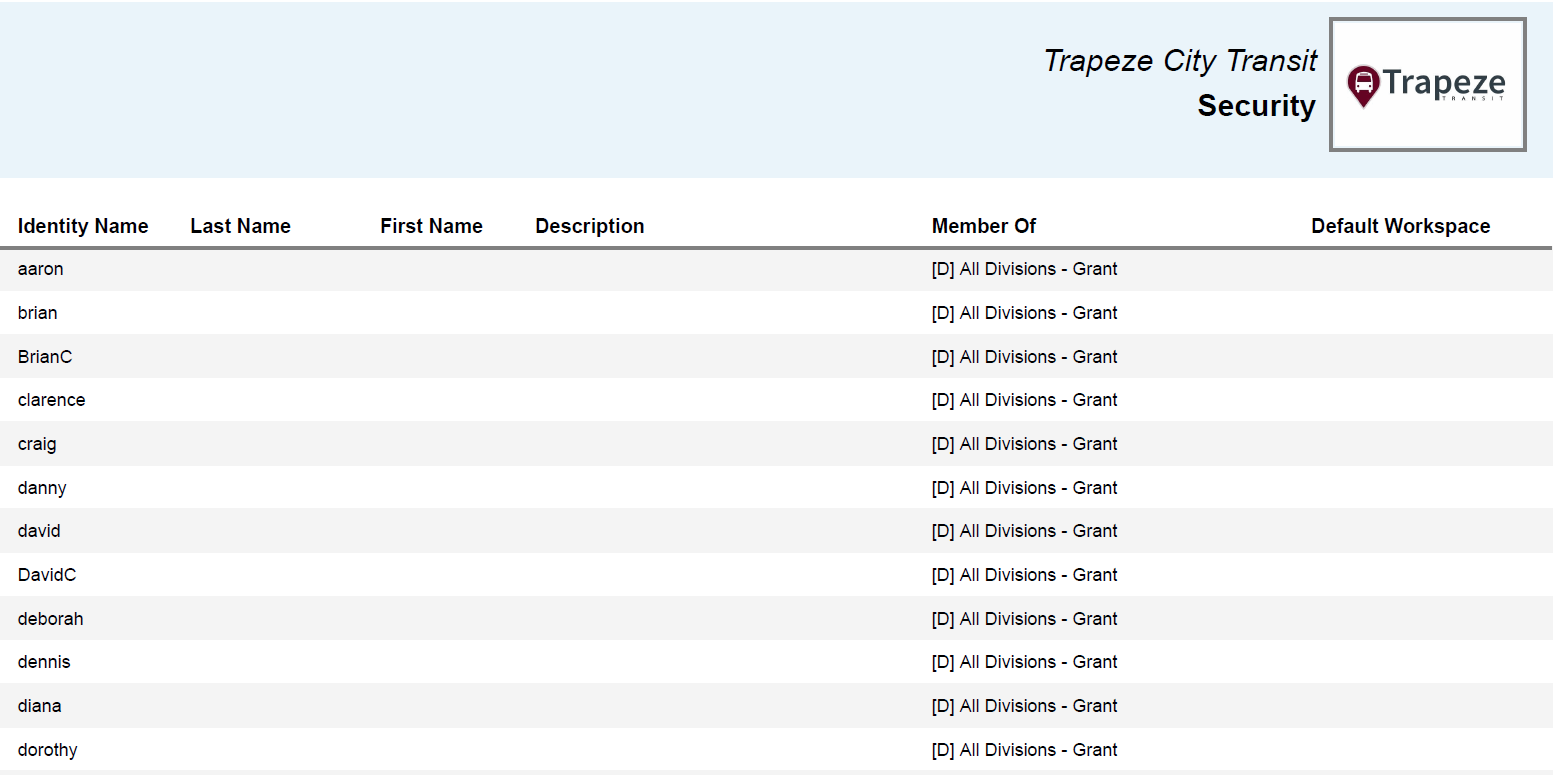Select the danny identity entry
1564x775 pixels.
point(42,488)
